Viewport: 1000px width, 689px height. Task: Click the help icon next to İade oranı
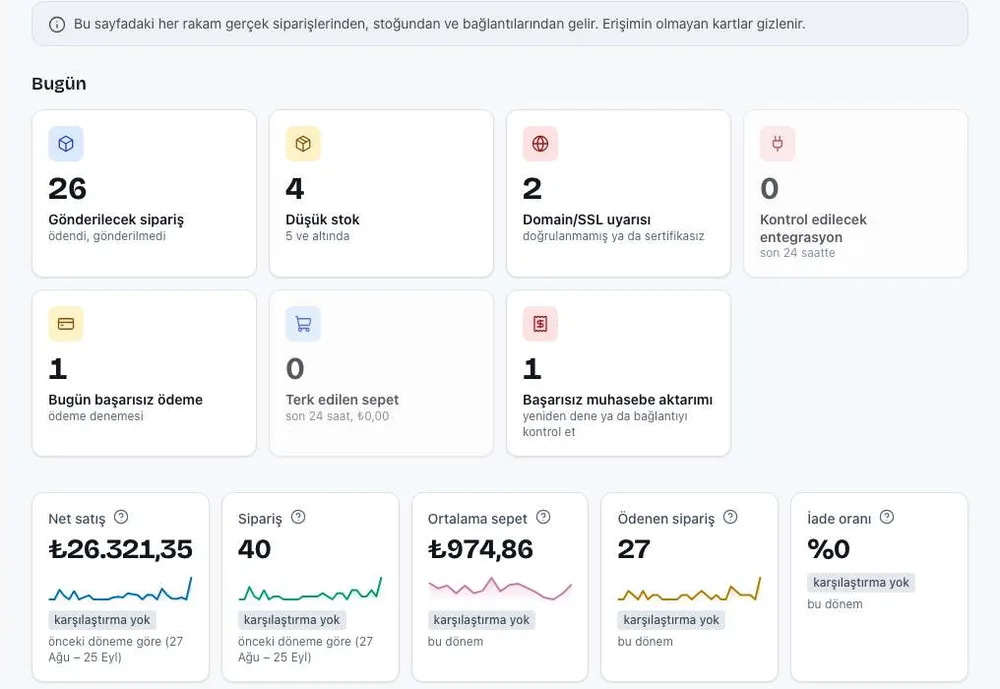tap(886, 517)
